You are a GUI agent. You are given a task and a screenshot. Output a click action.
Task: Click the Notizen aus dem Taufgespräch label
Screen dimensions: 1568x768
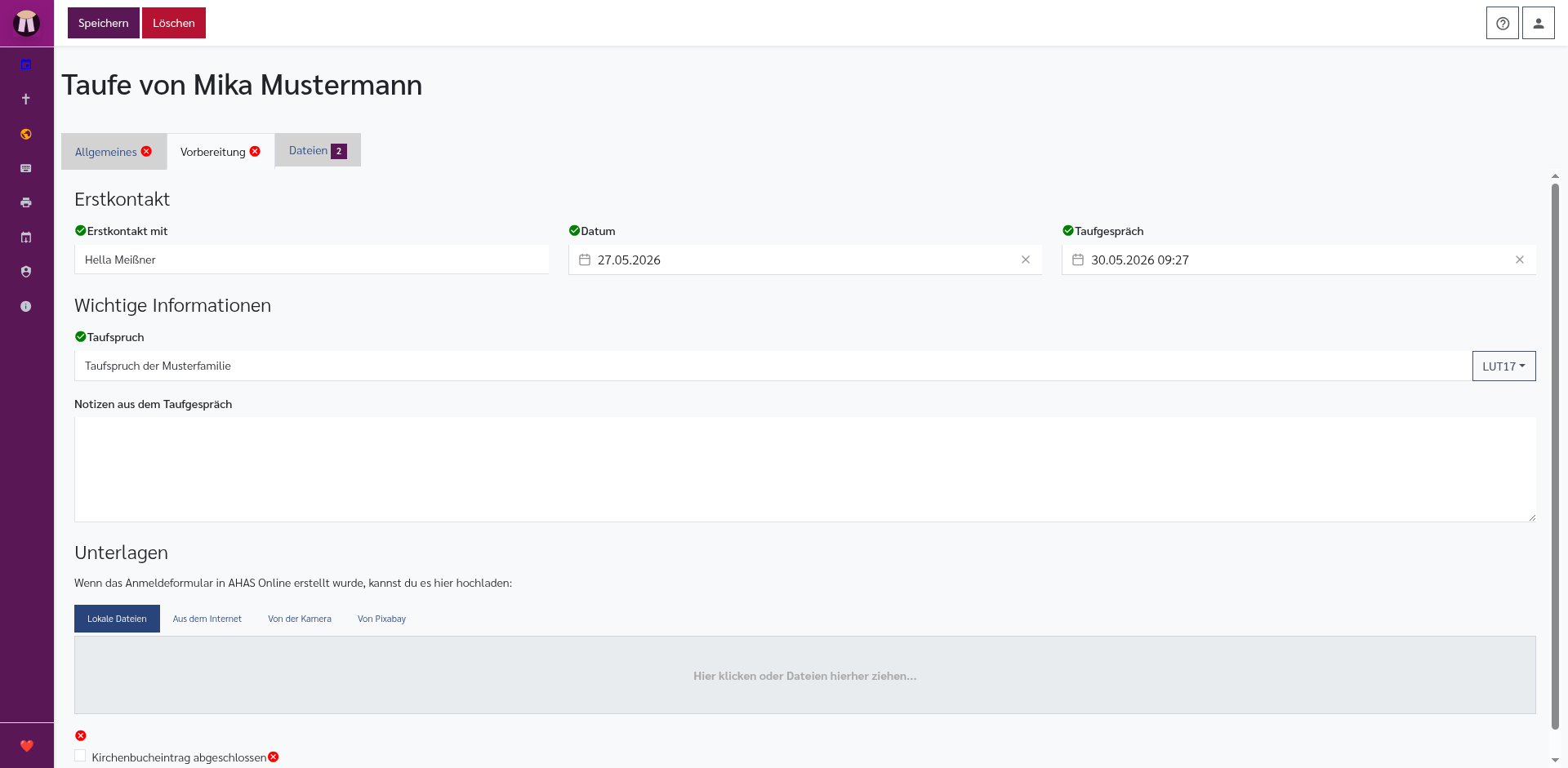(x=153, y=404)
